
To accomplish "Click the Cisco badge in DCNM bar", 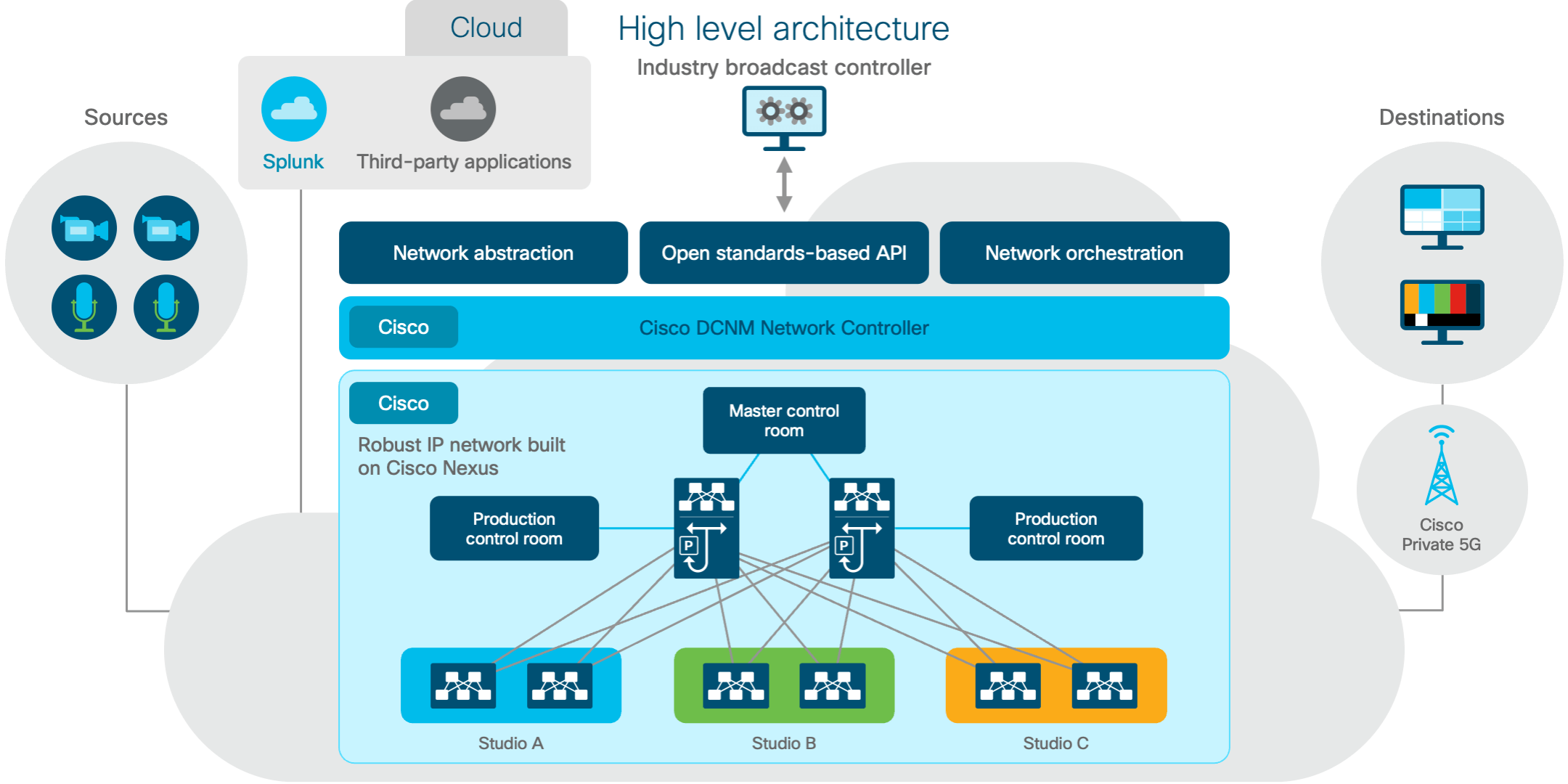I will pos(404,327).
